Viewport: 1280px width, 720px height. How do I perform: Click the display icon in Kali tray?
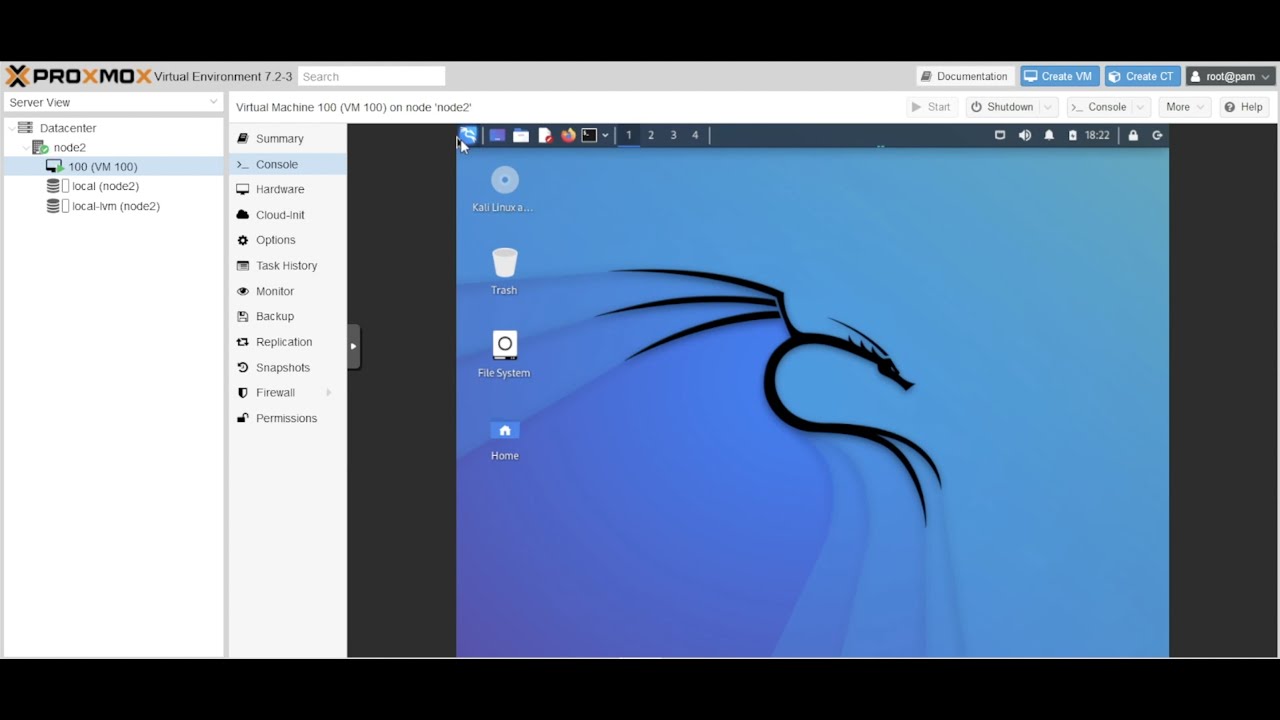point(1000,135)
